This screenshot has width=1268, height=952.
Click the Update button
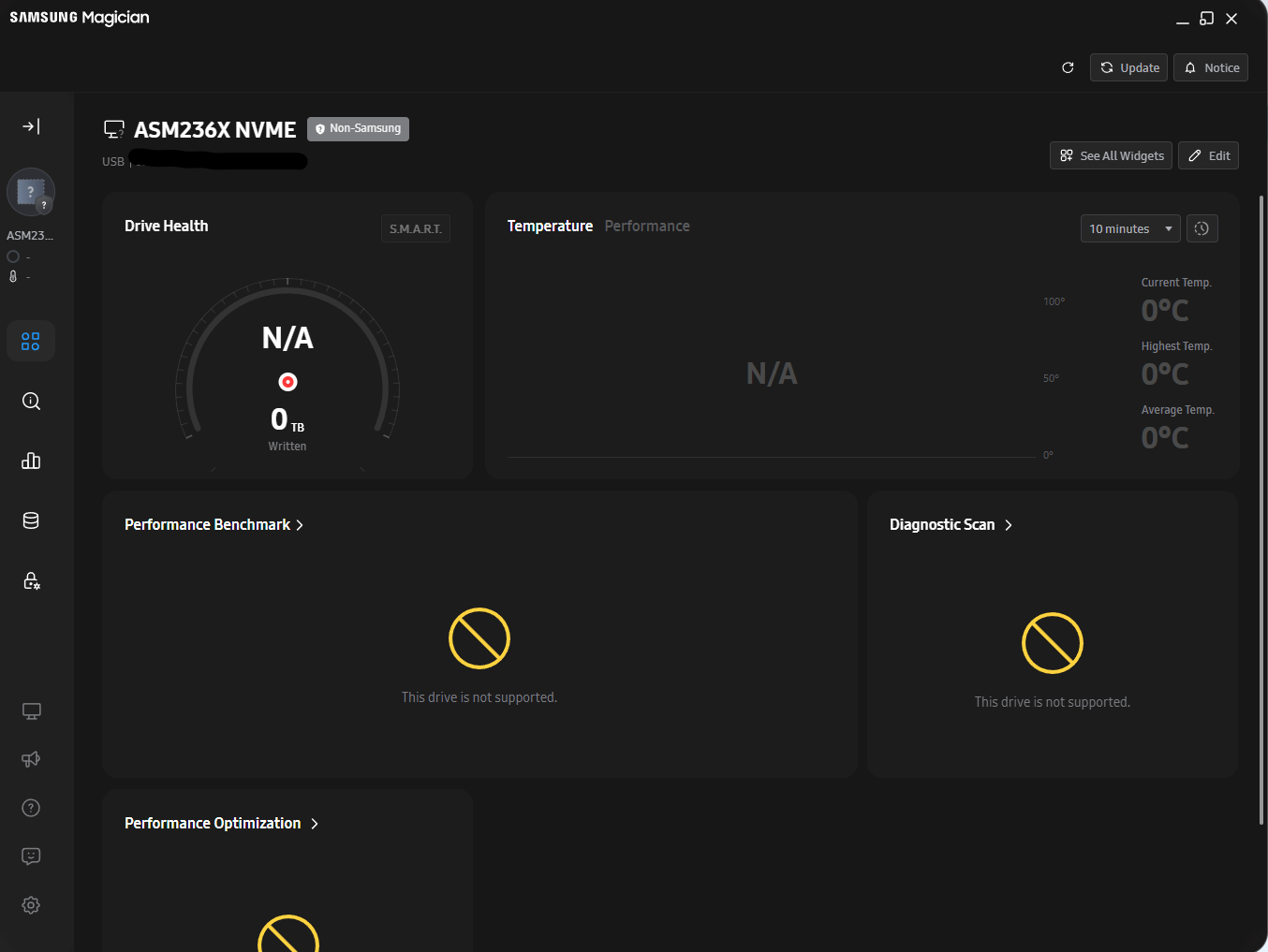1128,67
